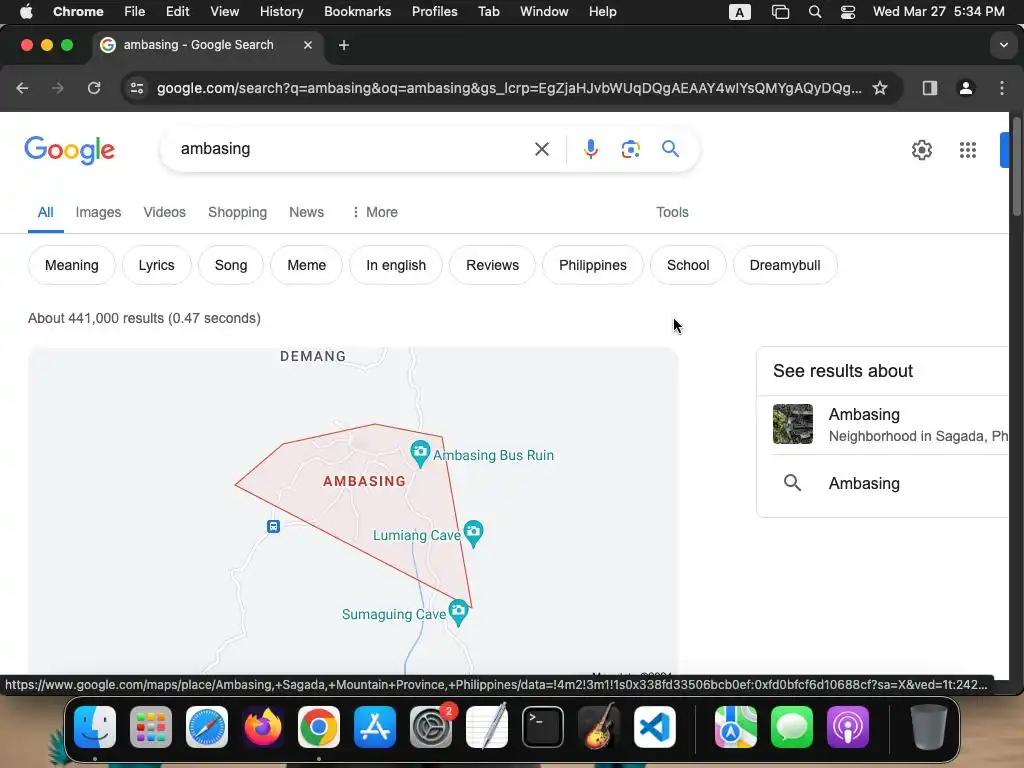This screenshot has height=768, width=1024.
Task: Go back to the previous page
Action: coord(22,88)
